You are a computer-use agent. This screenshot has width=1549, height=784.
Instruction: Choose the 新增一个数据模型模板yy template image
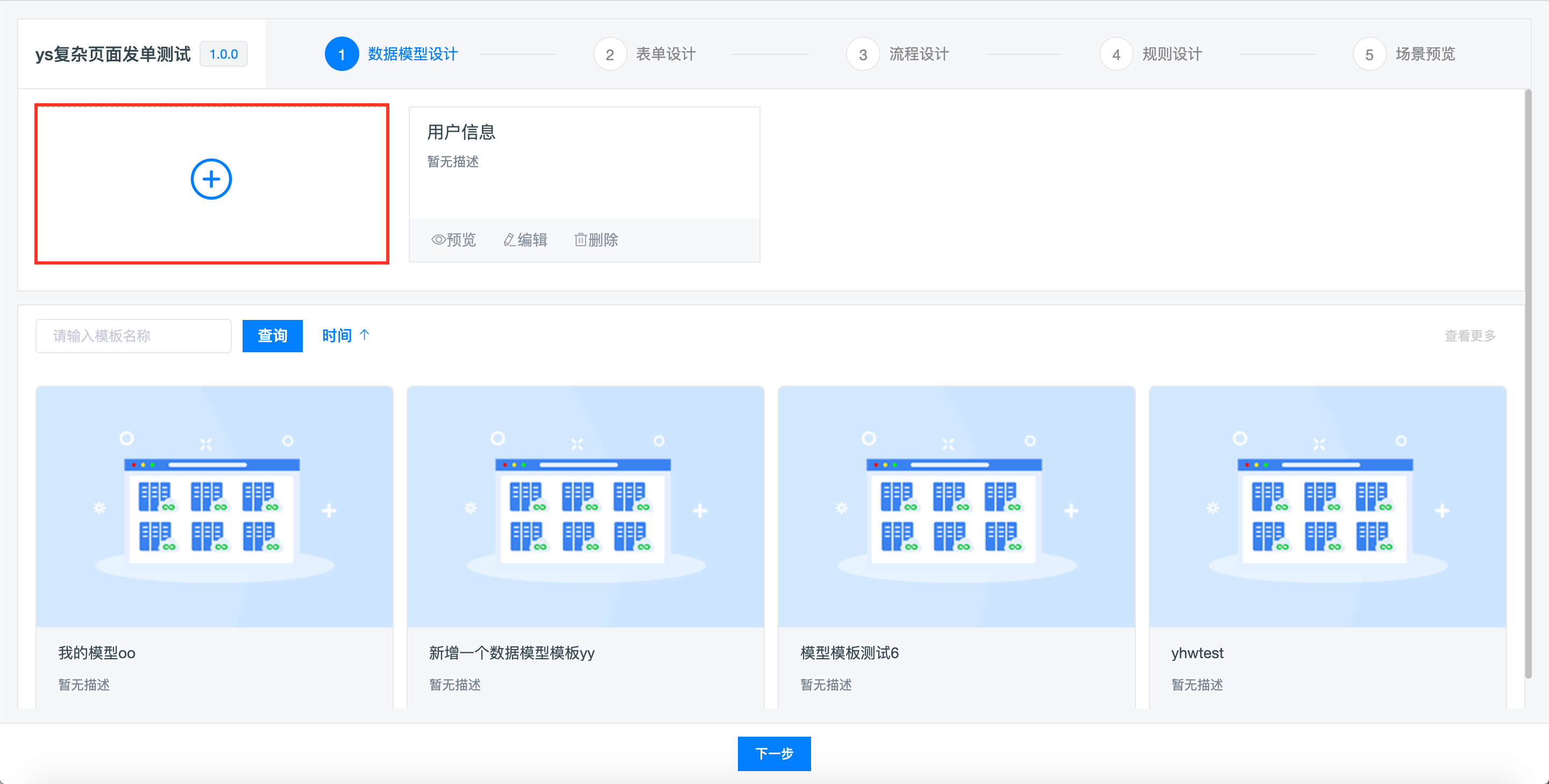coord(585,506)
